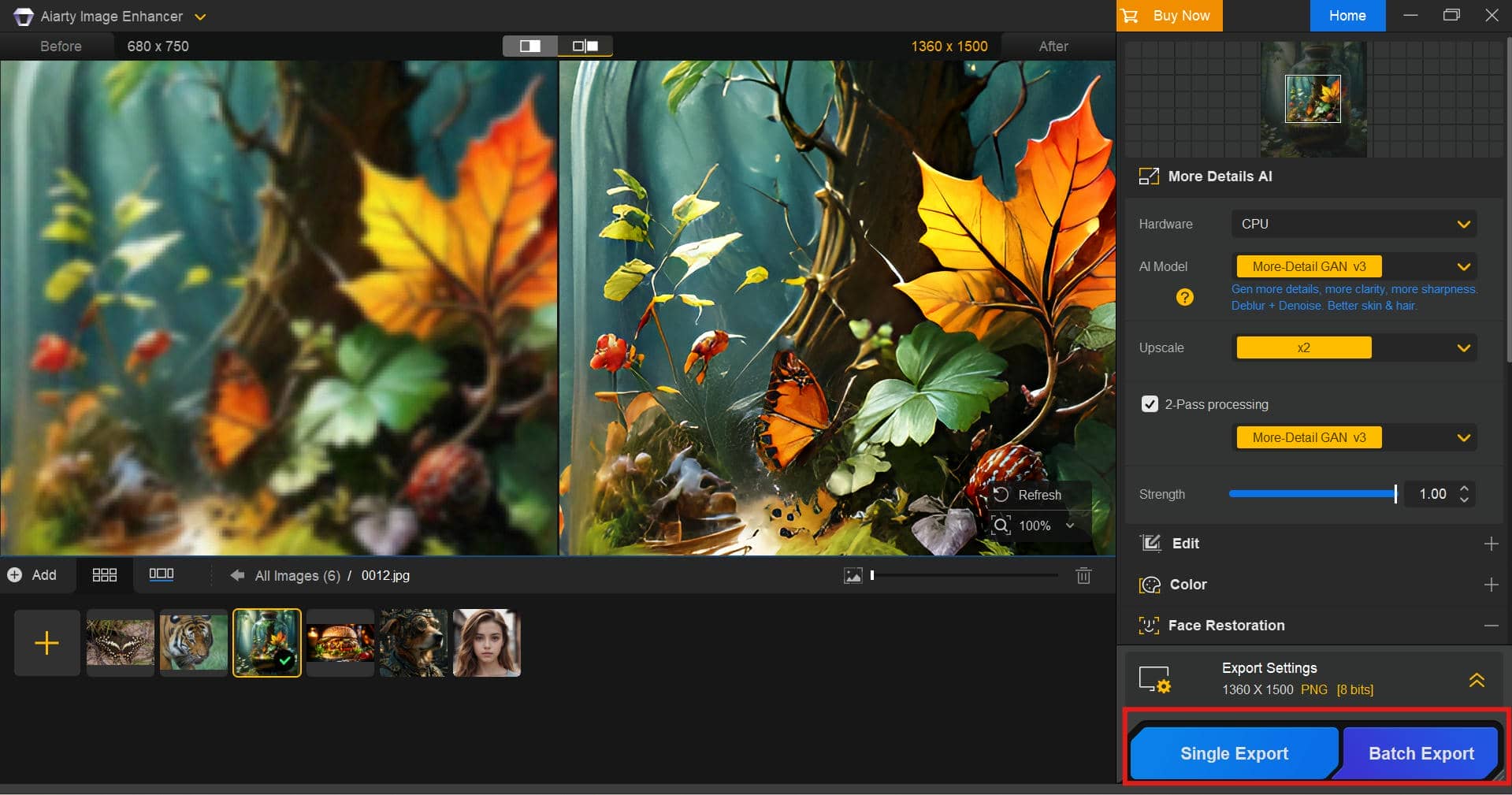1512x795 pixels.
Task: Click the More Details AI icon
Action: tap(1149, 176)
